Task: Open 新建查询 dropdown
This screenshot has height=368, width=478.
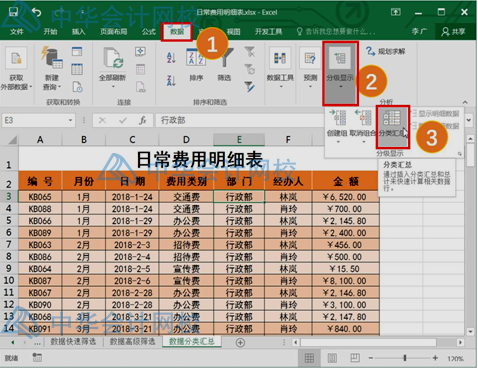Action: click(52, 68)
